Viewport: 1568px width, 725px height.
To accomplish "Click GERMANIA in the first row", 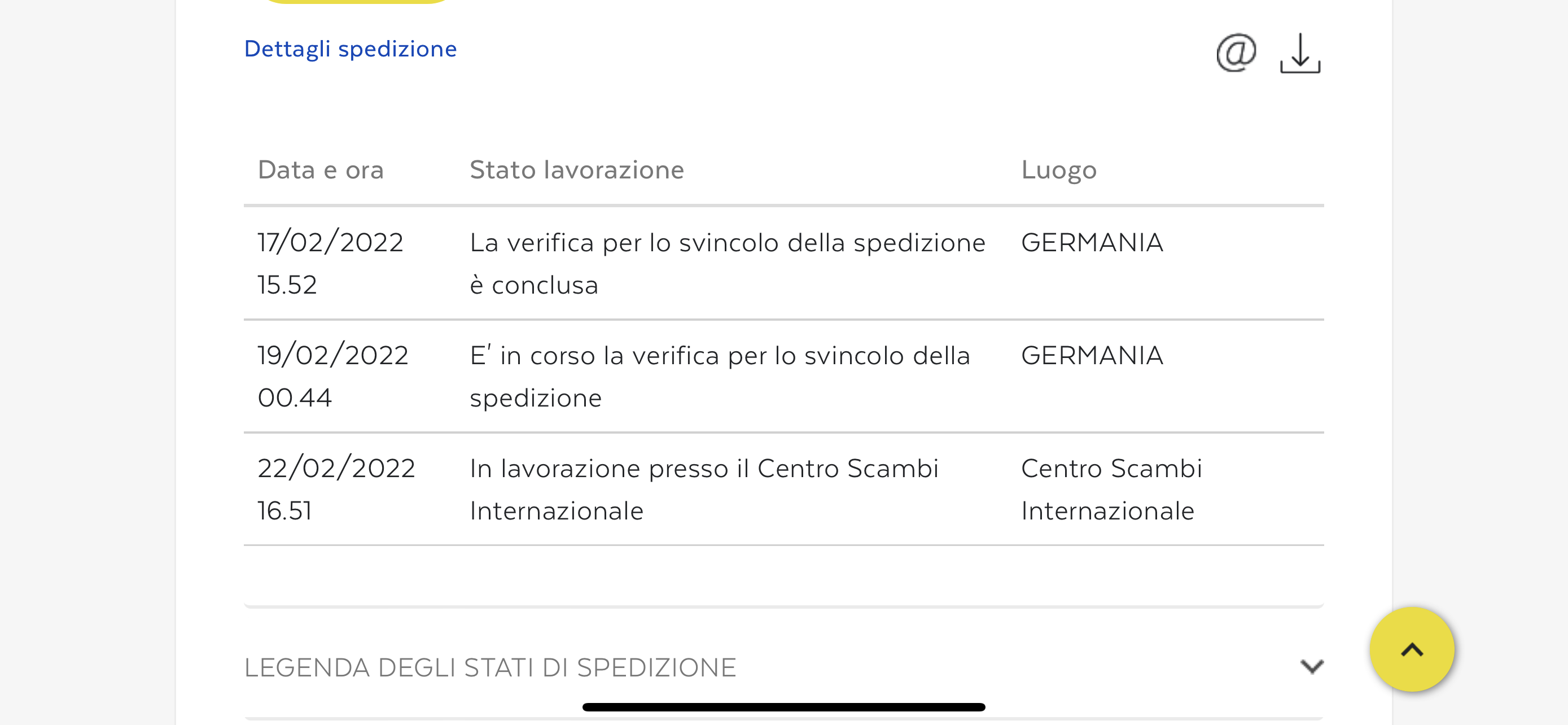I will [1092, 242].
